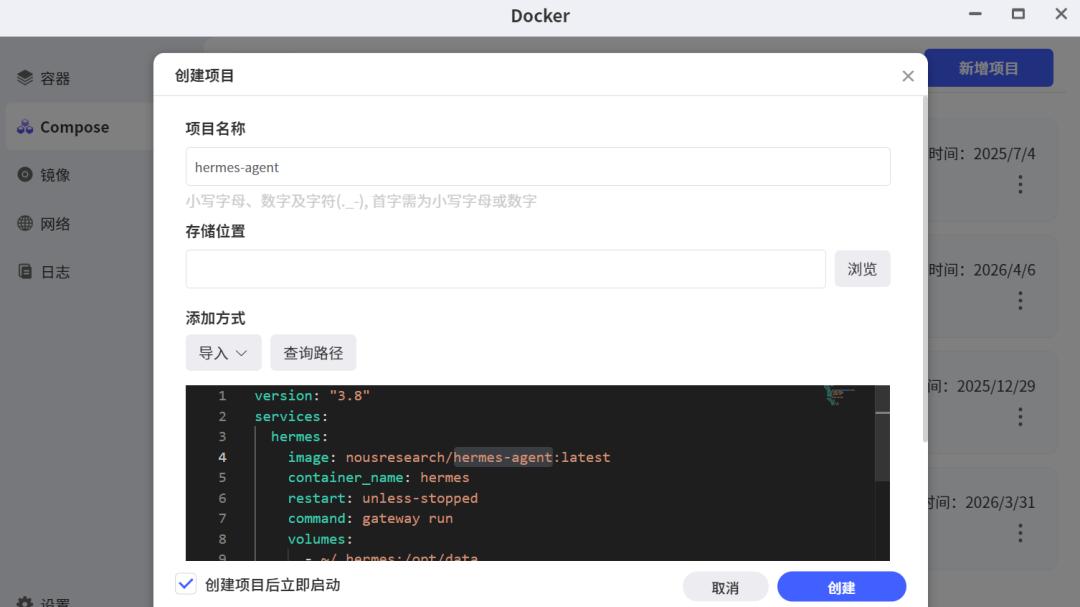
Task: Click the dialog's vertical scrollbar
Action: (x=924, y=269)
